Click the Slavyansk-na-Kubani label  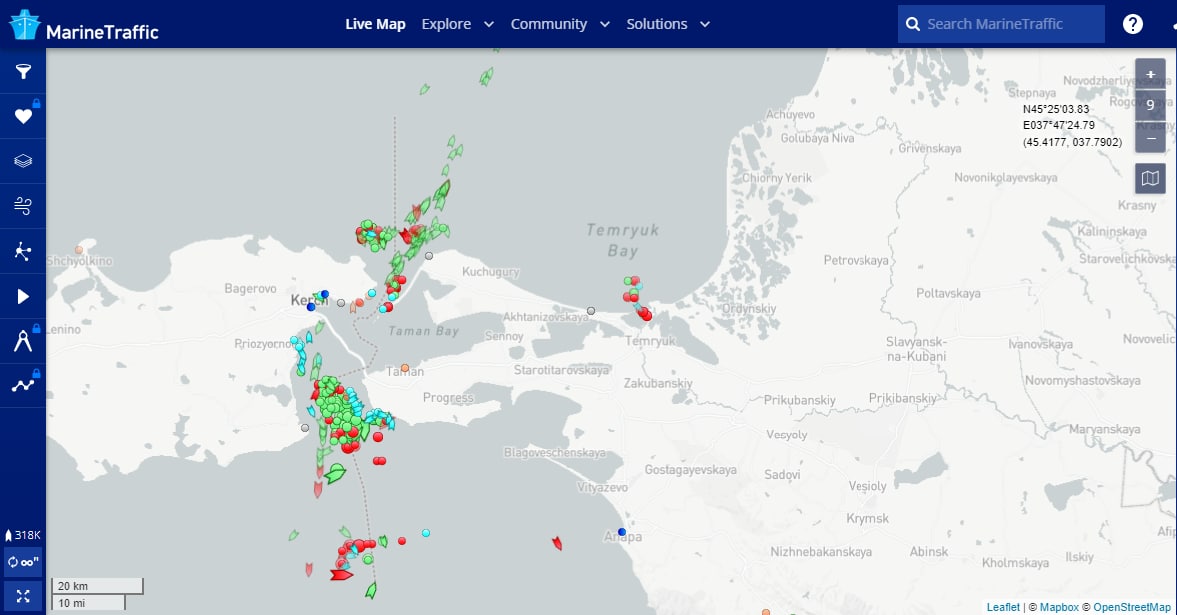(916, 348)
